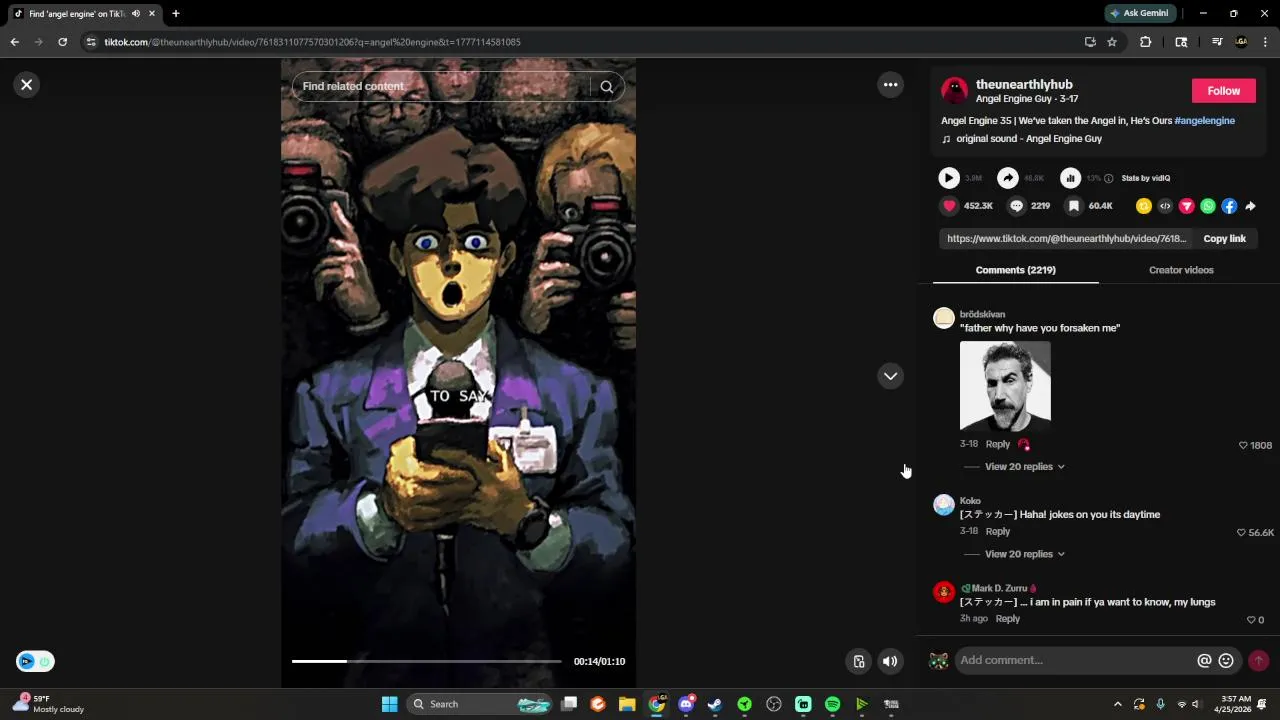Bookmark this page with the star icon

click(1111, 42)
